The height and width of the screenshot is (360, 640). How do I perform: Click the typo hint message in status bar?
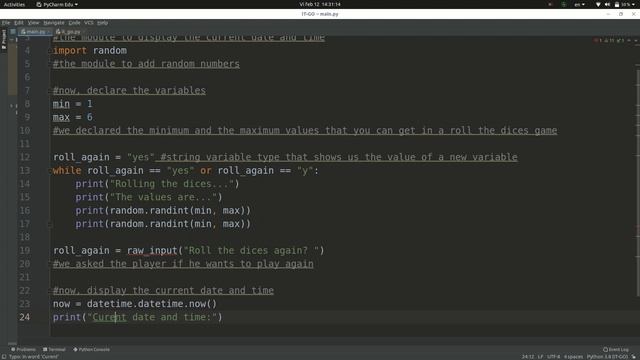tap(33, 357)
